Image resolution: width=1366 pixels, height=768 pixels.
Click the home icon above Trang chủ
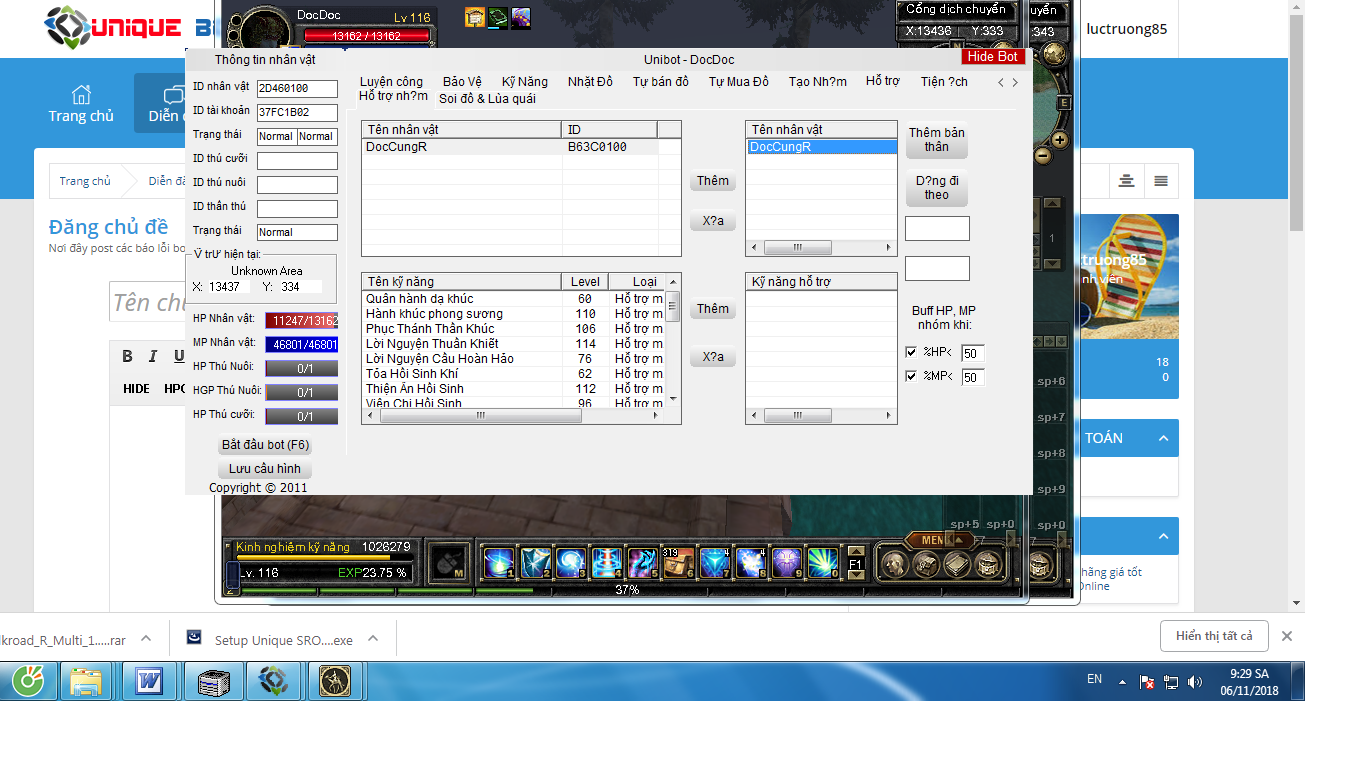point(81,94)
